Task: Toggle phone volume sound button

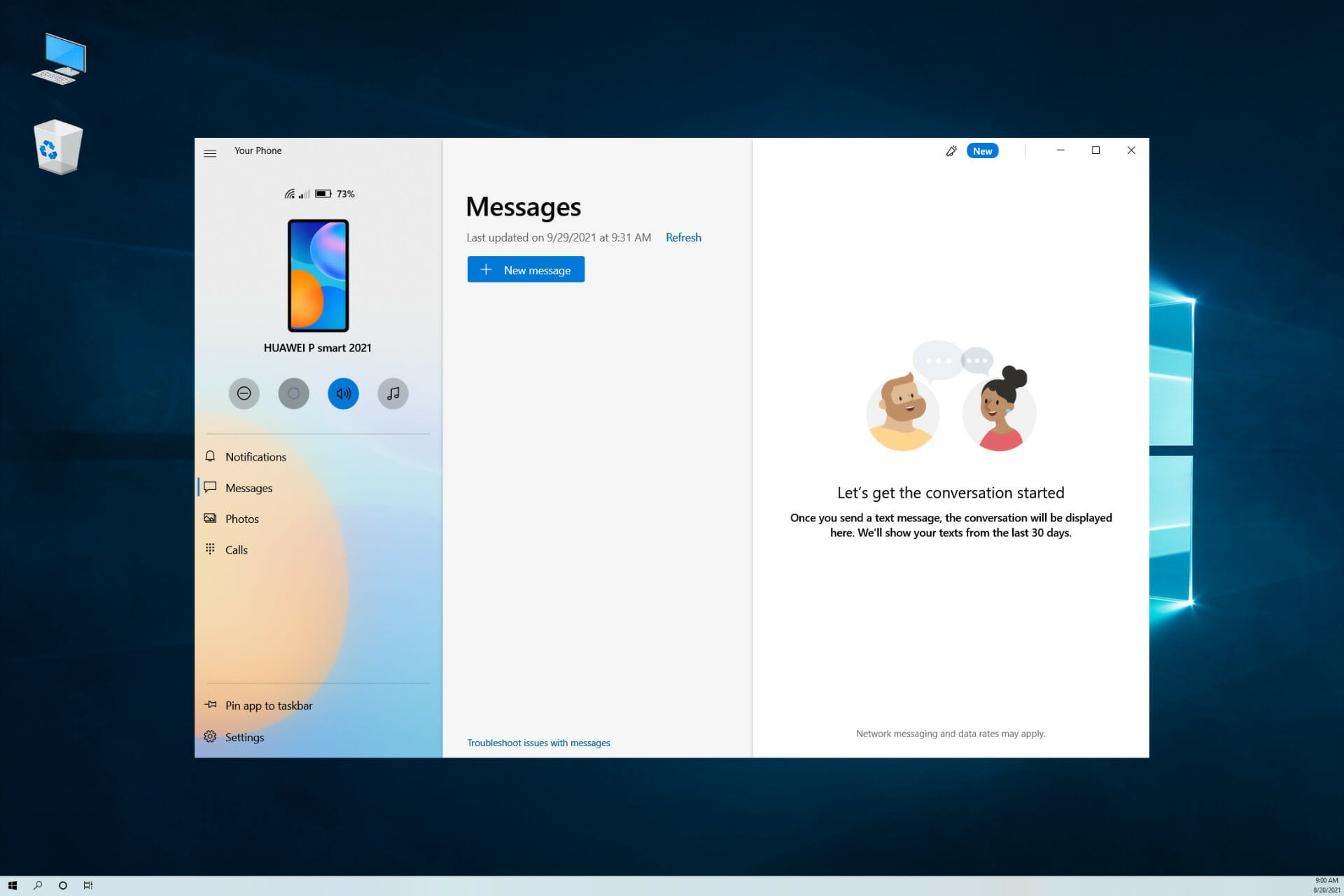Action: (x=344, y=393)
